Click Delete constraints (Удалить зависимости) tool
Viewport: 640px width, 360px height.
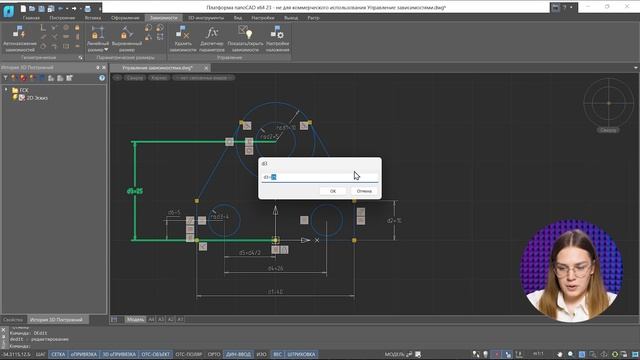(182, 38)
